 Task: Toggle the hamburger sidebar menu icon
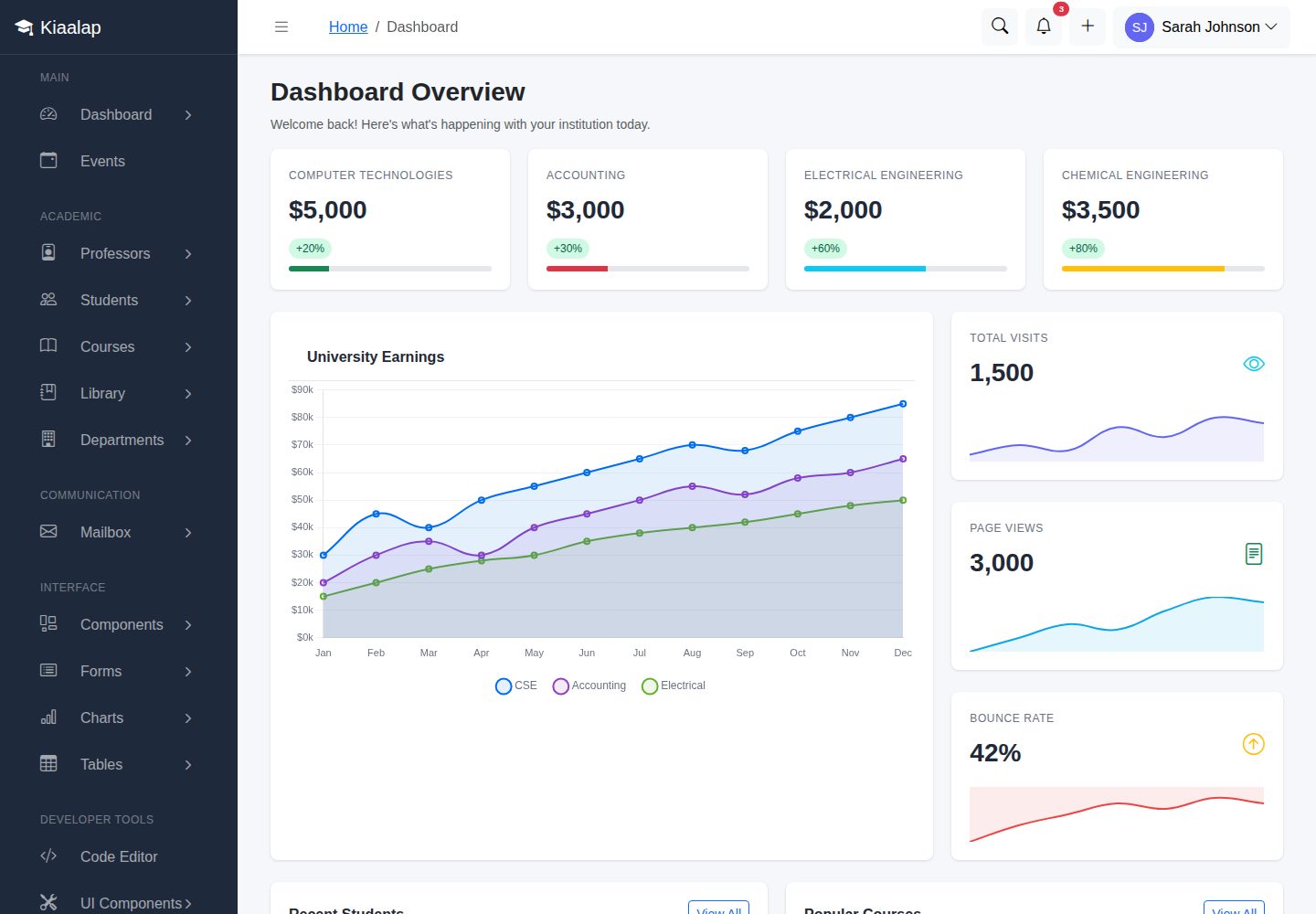pos(281,27)
